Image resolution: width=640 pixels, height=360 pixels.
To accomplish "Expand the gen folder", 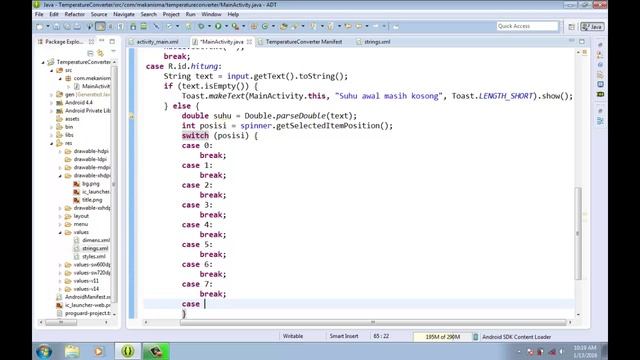I will pyautogui.click(x=51, y=95).
